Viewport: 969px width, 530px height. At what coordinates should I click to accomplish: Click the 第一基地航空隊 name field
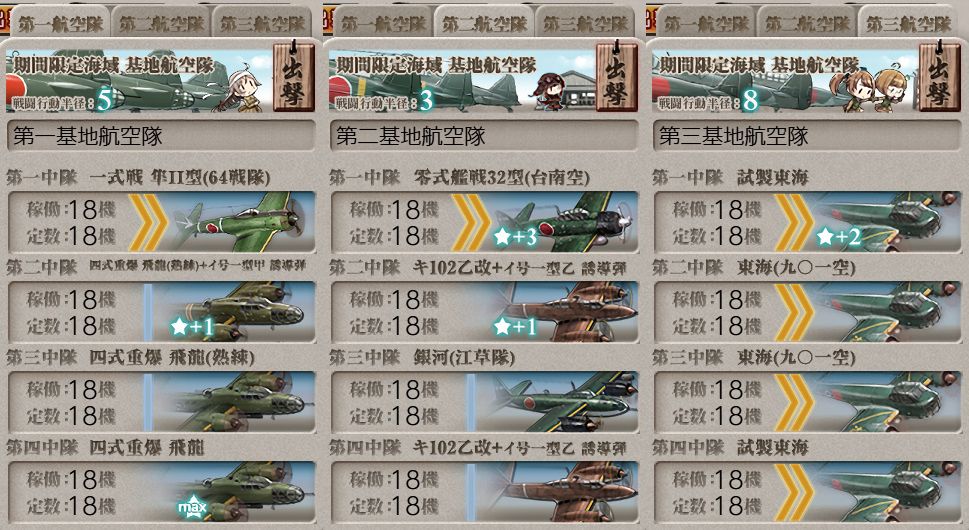[162, 136]
